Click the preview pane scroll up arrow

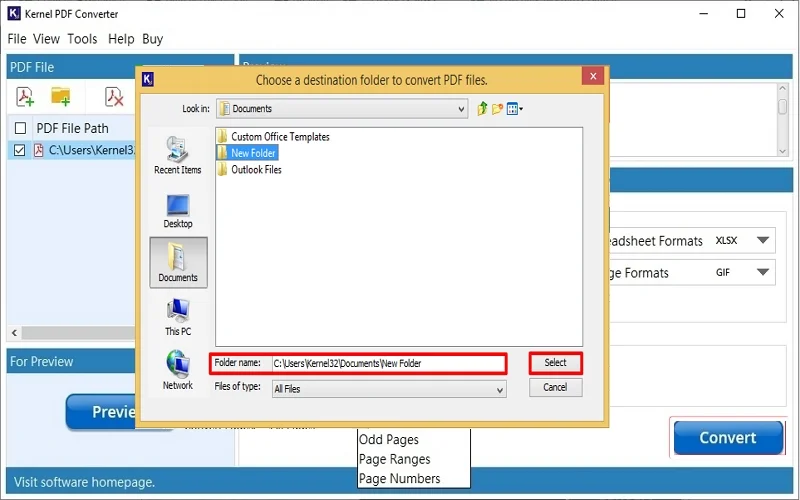pos(783,89)
